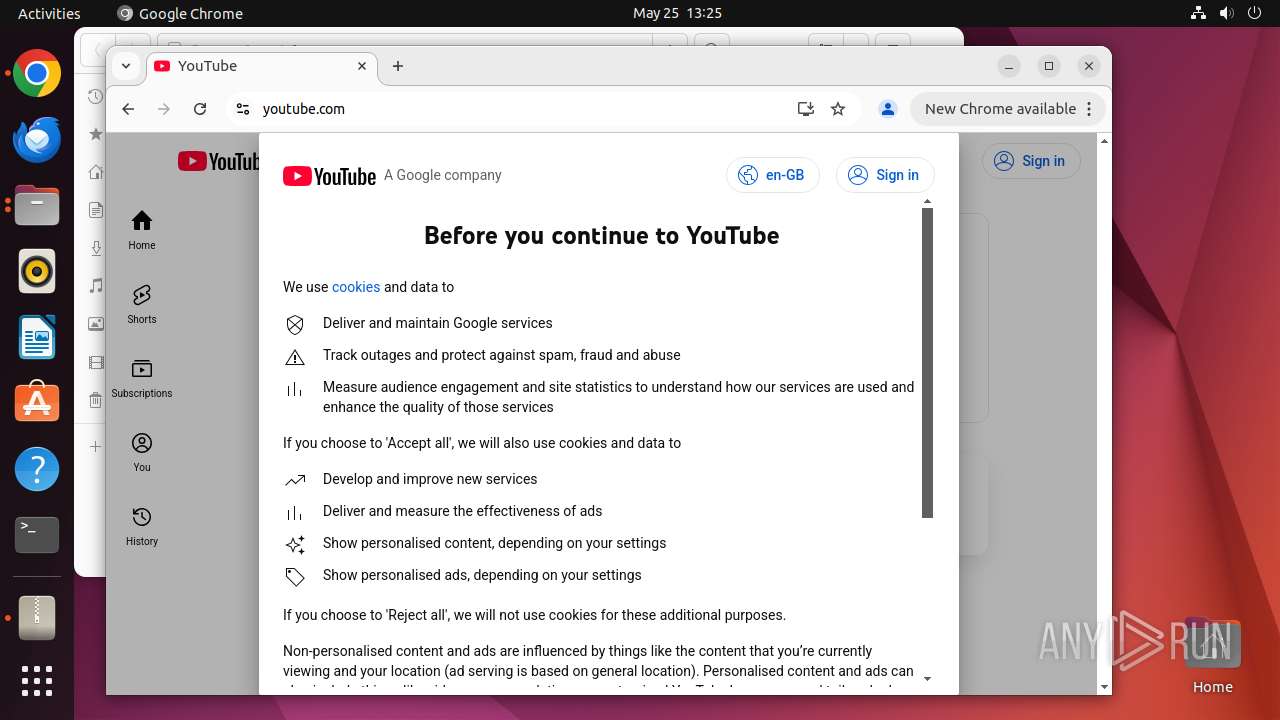Click 'Before you continue to YouTube' heading
The image size is (1280, 720).
[601, 236]
